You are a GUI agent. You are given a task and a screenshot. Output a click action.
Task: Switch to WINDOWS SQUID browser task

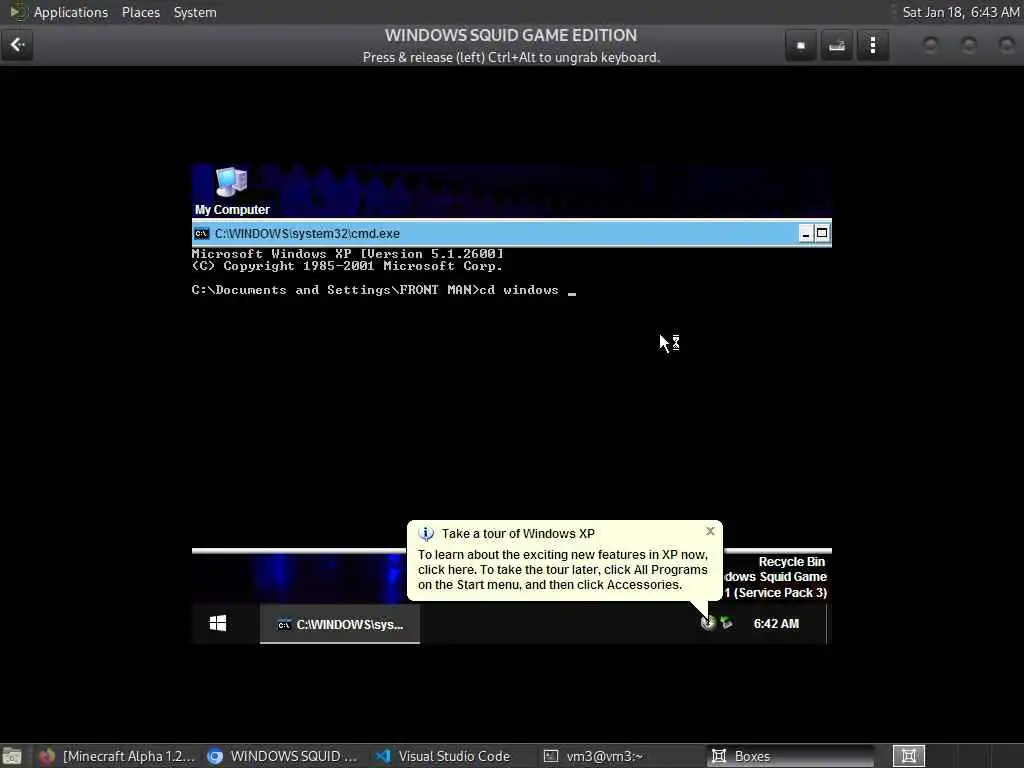click(282, 756)
